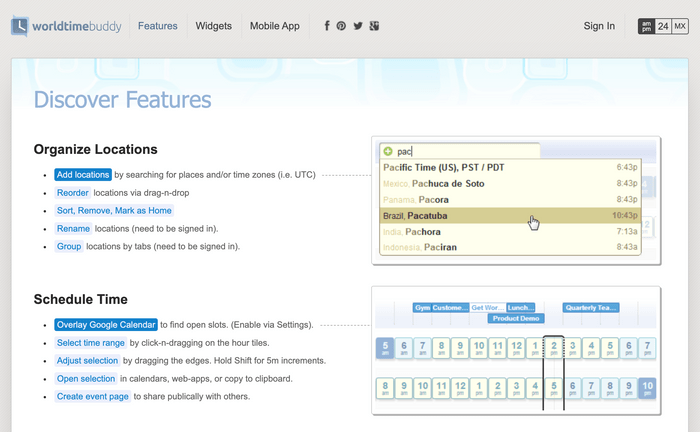
Task: Click the Gym calendar event
Action: coord(422,307)
